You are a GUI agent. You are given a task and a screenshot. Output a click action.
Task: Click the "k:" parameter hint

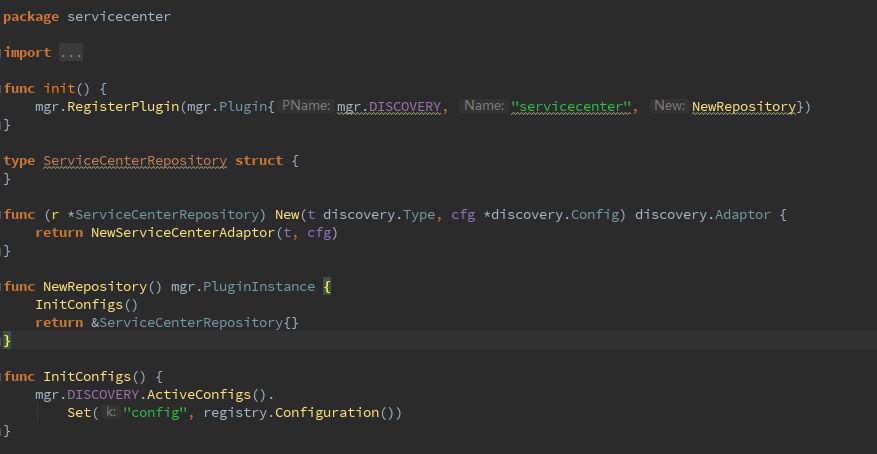click(111, 412)
